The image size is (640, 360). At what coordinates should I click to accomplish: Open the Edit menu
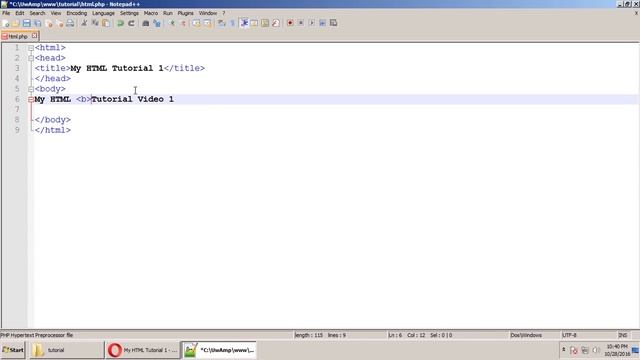click(x=20, y=13)
